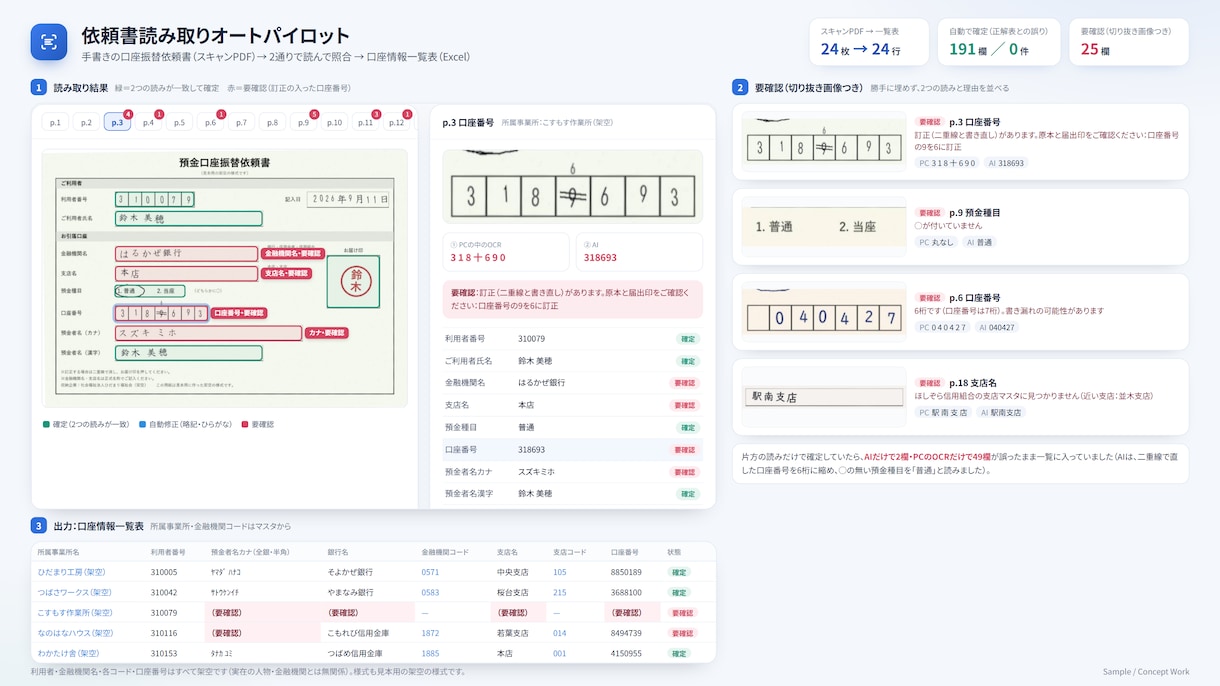Open page tab p.1

click(55, 122)
